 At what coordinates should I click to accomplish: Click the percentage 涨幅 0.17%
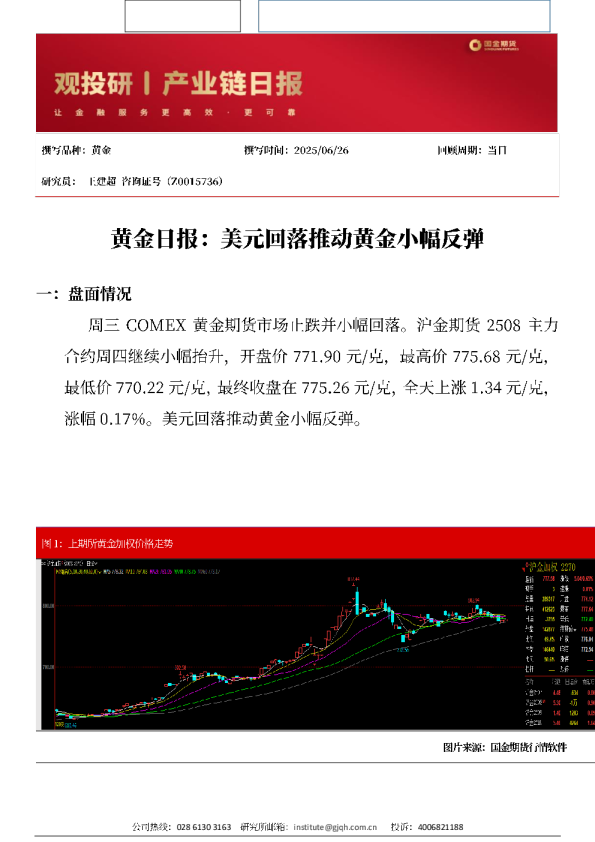tap(105, 419)
